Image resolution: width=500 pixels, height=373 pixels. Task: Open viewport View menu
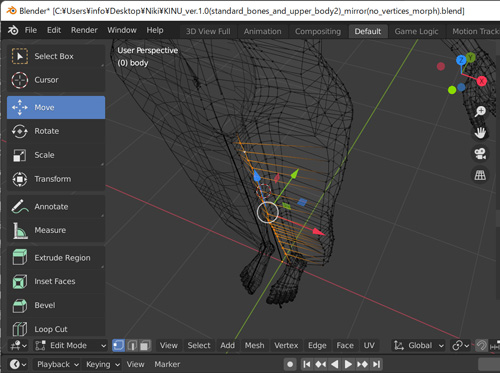(x=169, y=346)
